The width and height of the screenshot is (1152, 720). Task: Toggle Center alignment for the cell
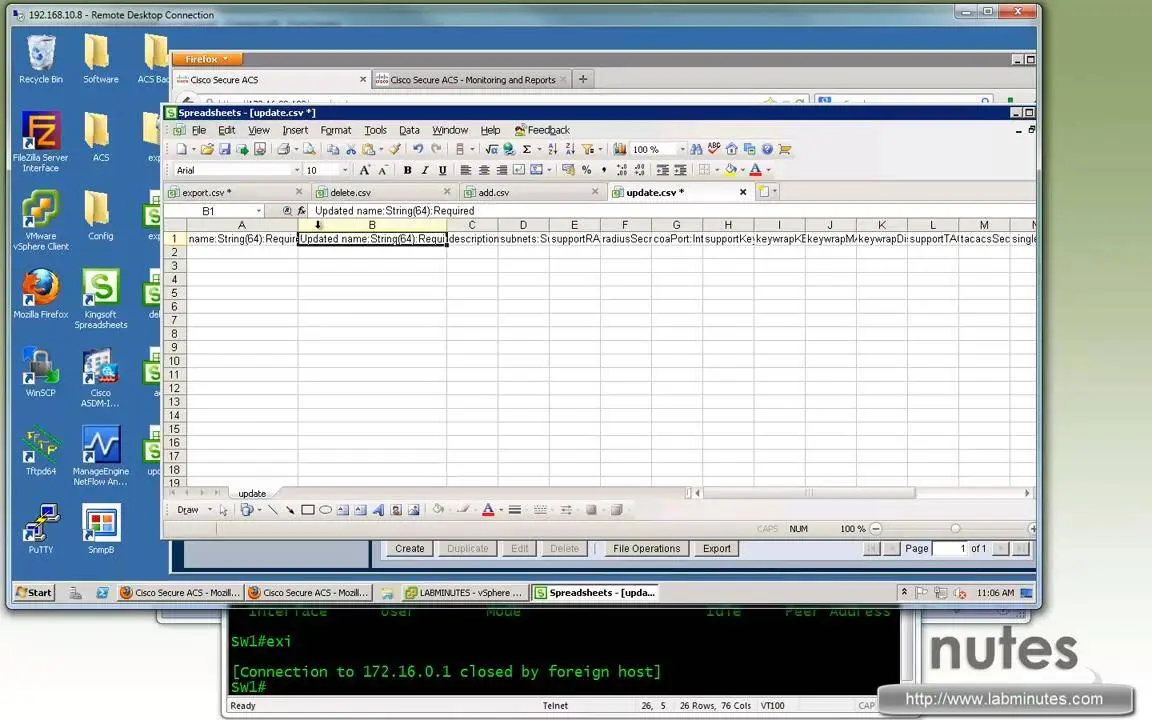(483, 170)
